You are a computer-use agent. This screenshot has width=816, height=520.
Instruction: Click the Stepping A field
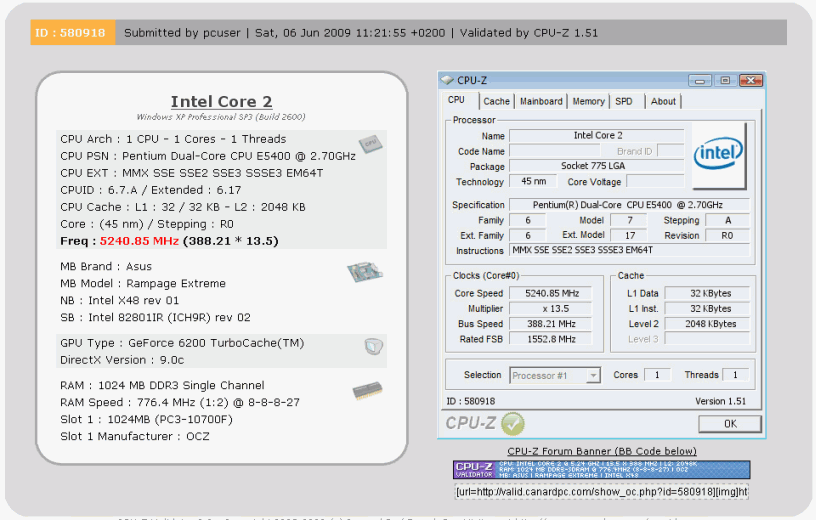727,220
